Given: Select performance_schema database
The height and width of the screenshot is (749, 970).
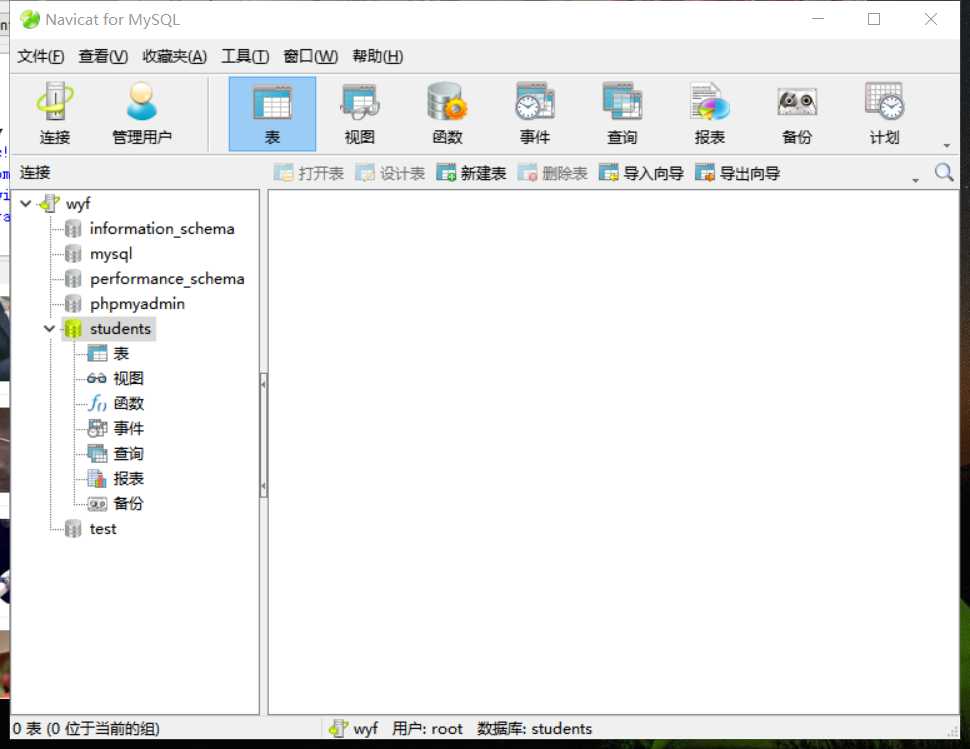Looking at the screenshot, I should [167, 279].
